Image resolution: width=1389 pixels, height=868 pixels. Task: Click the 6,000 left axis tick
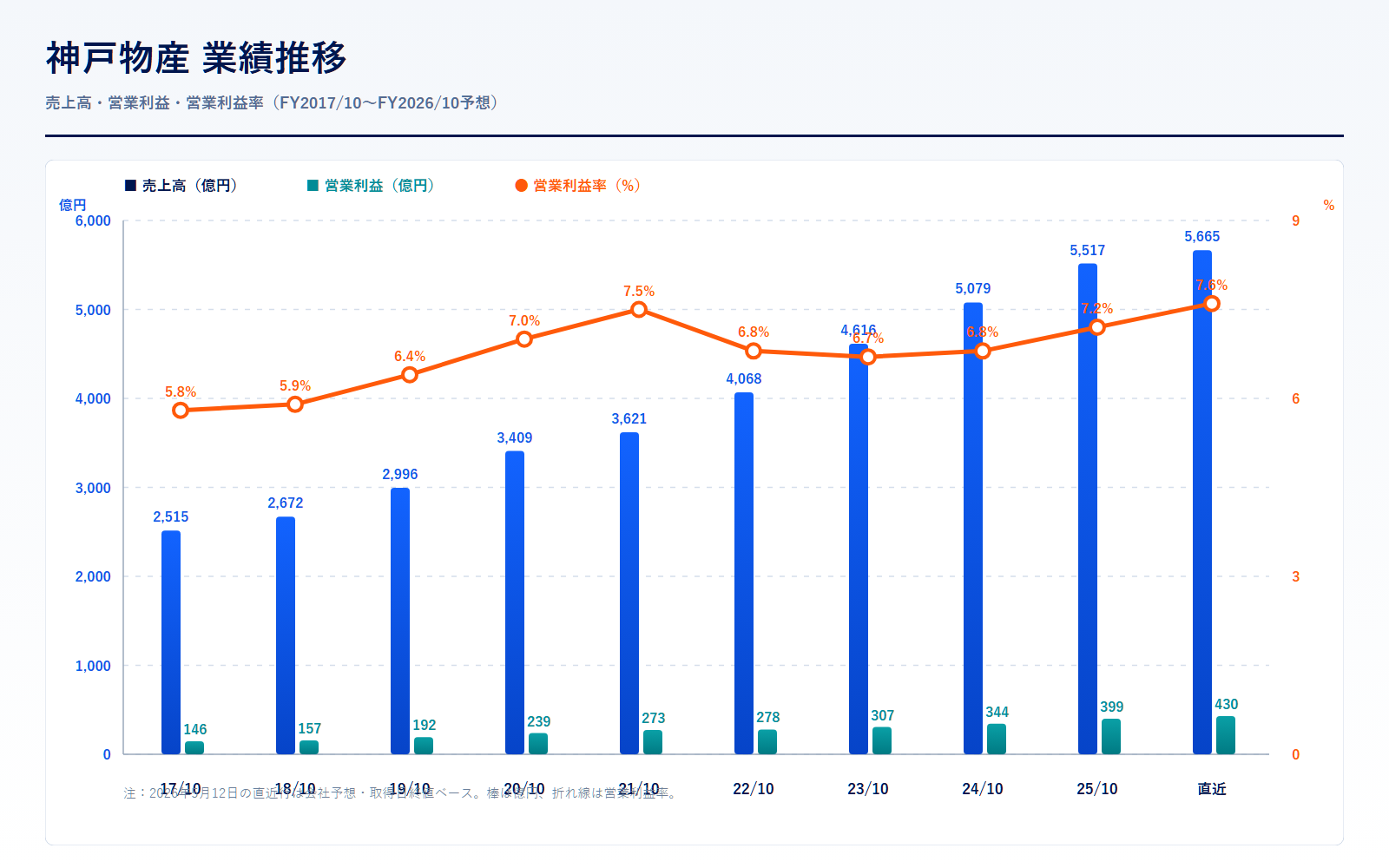[93, 221]
